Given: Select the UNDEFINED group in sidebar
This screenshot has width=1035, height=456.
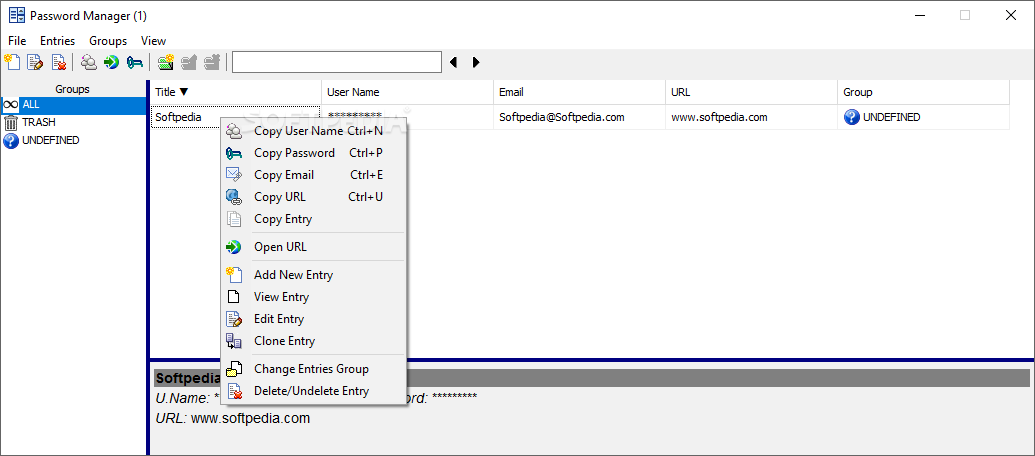Looking at the screenshot, I should coord(74,141).
